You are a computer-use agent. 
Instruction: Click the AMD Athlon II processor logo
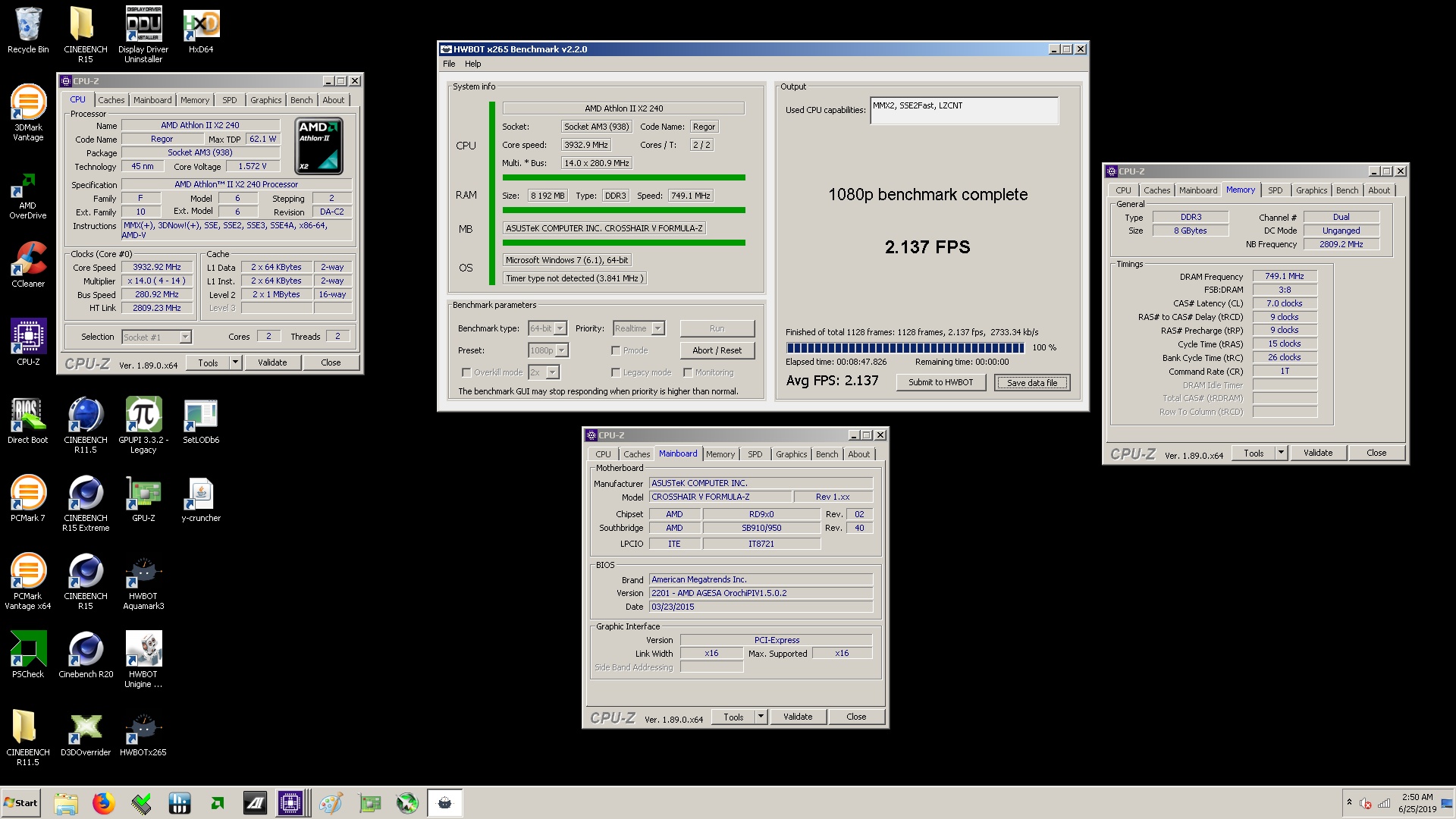pos(318,146)
